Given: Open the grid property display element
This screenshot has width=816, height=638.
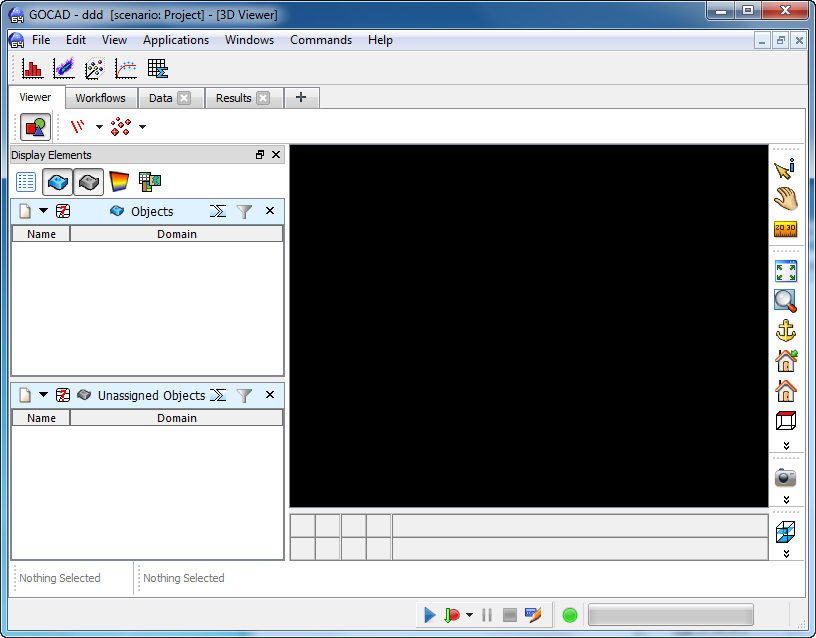Looking at the screenshot, I should click(x=150, y=182).
